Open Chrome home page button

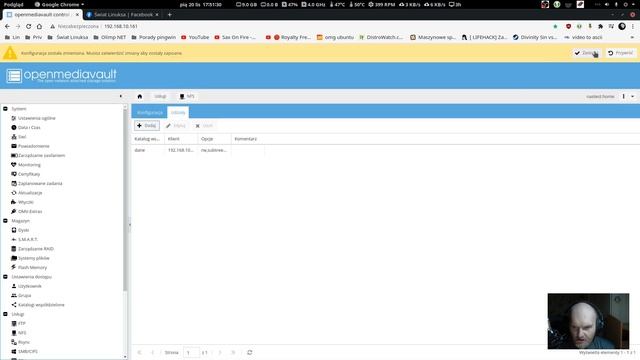39,26
